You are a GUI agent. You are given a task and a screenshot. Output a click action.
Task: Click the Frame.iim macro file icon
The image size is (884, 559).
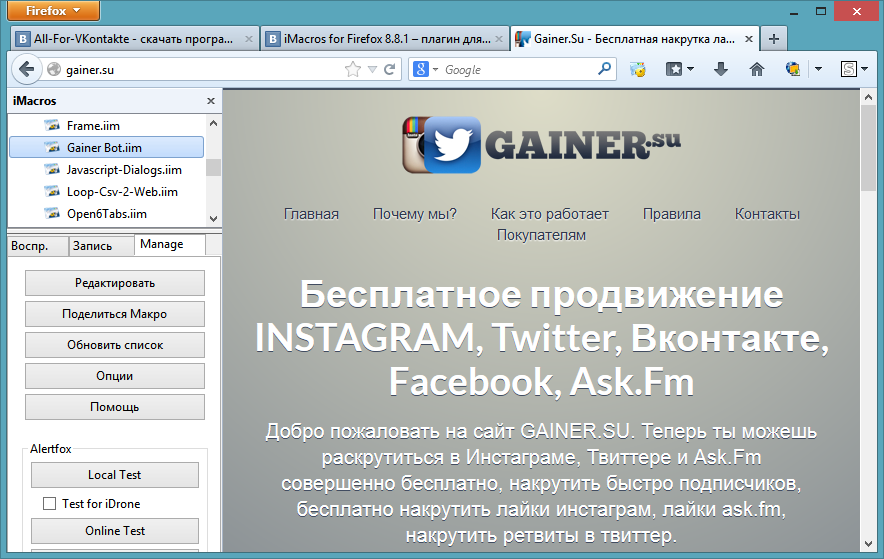tap(52, 125)
